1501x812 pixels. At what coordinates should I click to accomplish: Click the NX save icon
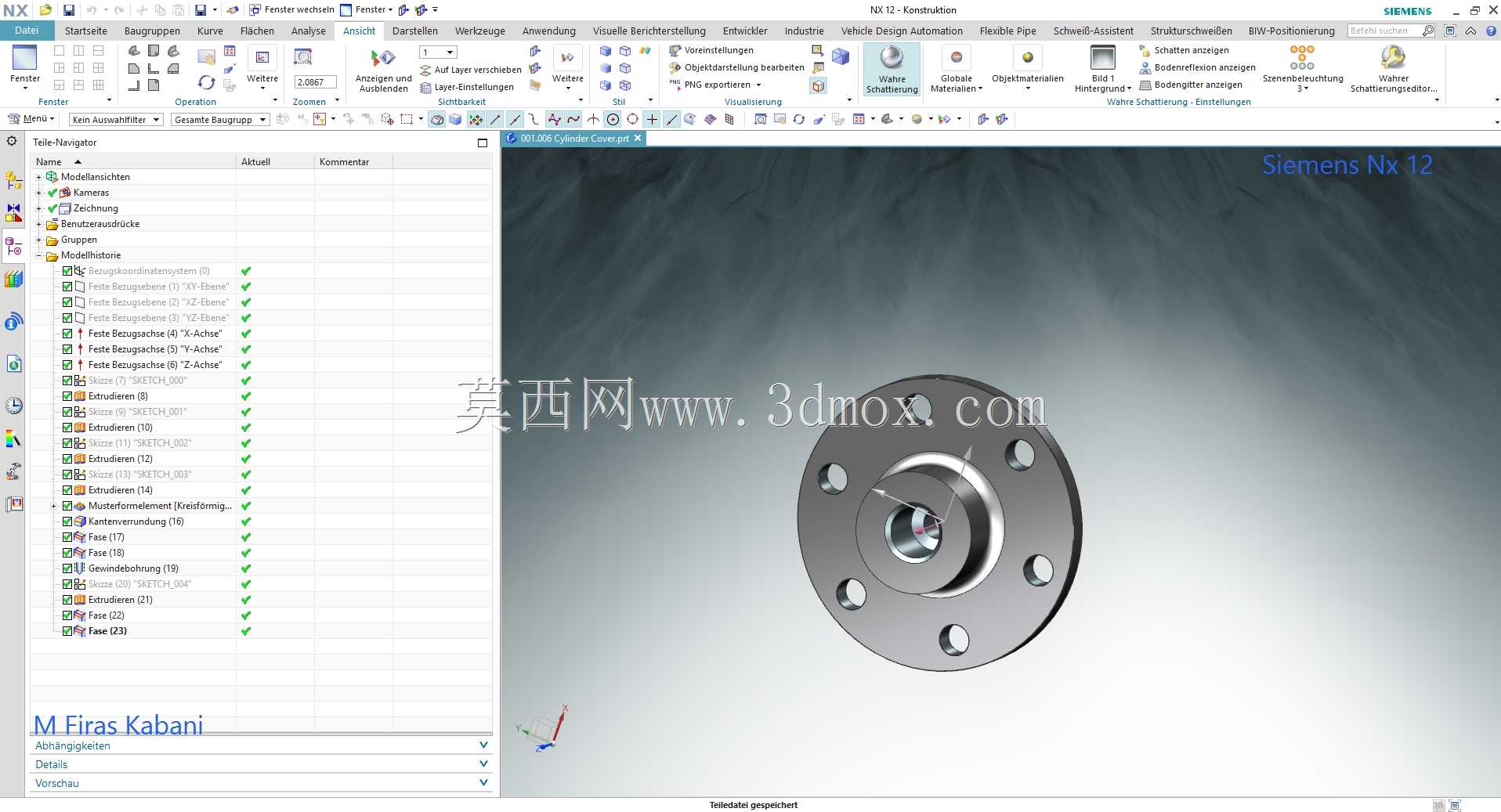(69, 10)
